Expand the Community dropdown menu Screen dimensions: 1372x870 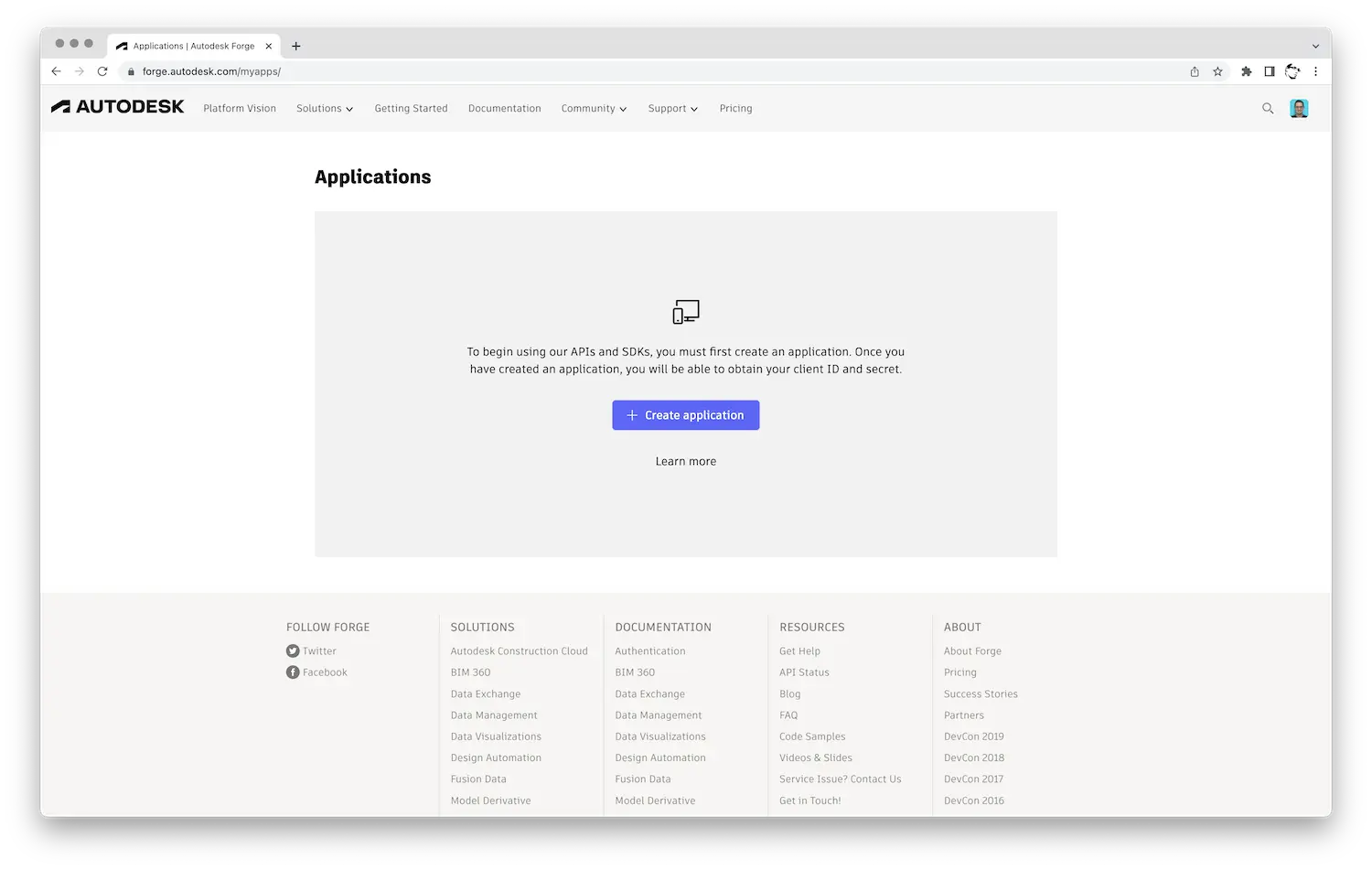point(594,108)
